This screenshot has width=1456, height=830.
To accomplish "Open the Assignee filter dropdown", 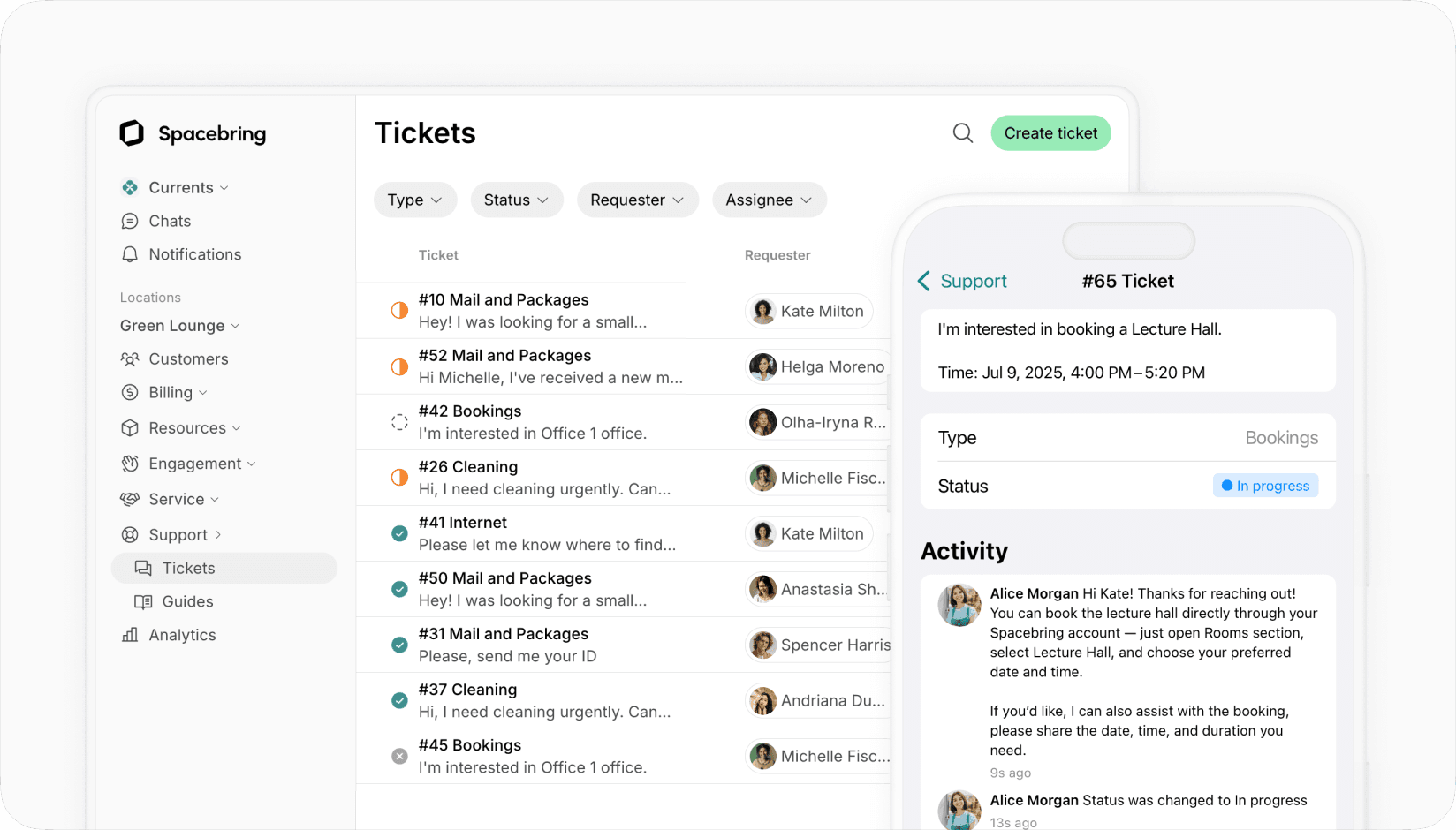I will [x=769, y=200].
